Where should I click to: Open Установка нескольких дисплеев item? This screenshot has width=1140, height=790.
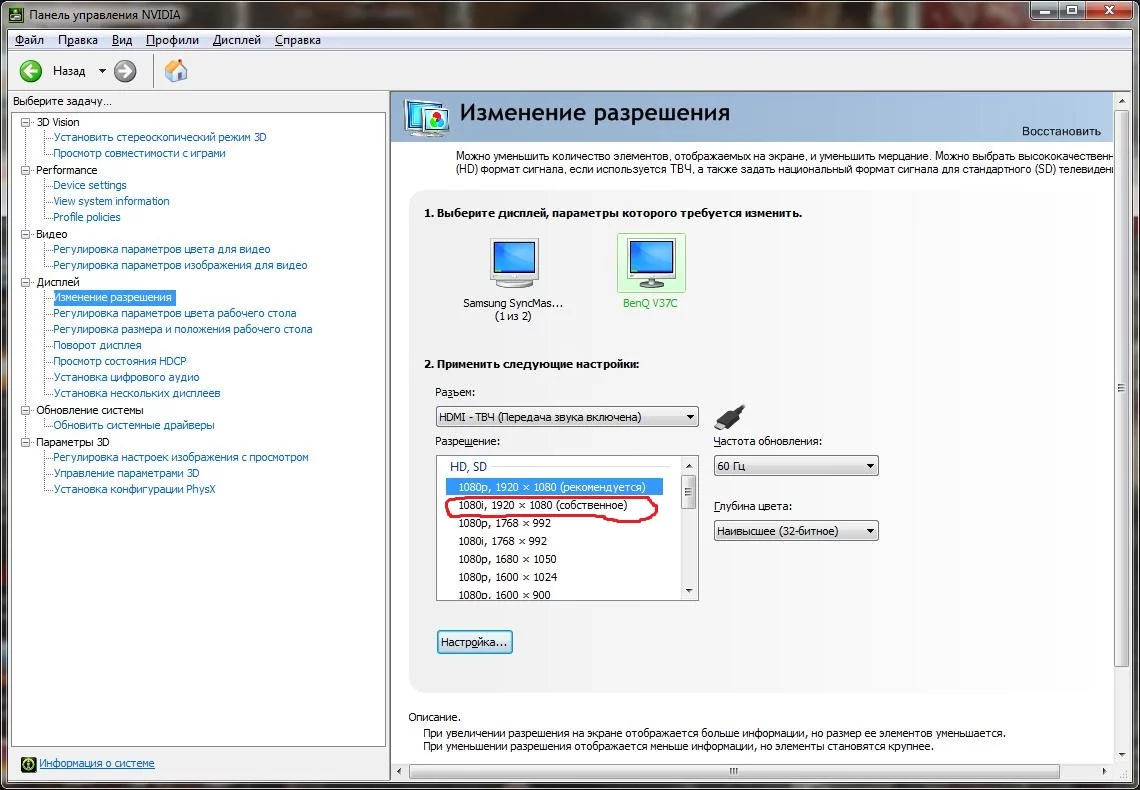tap(137, 393)
